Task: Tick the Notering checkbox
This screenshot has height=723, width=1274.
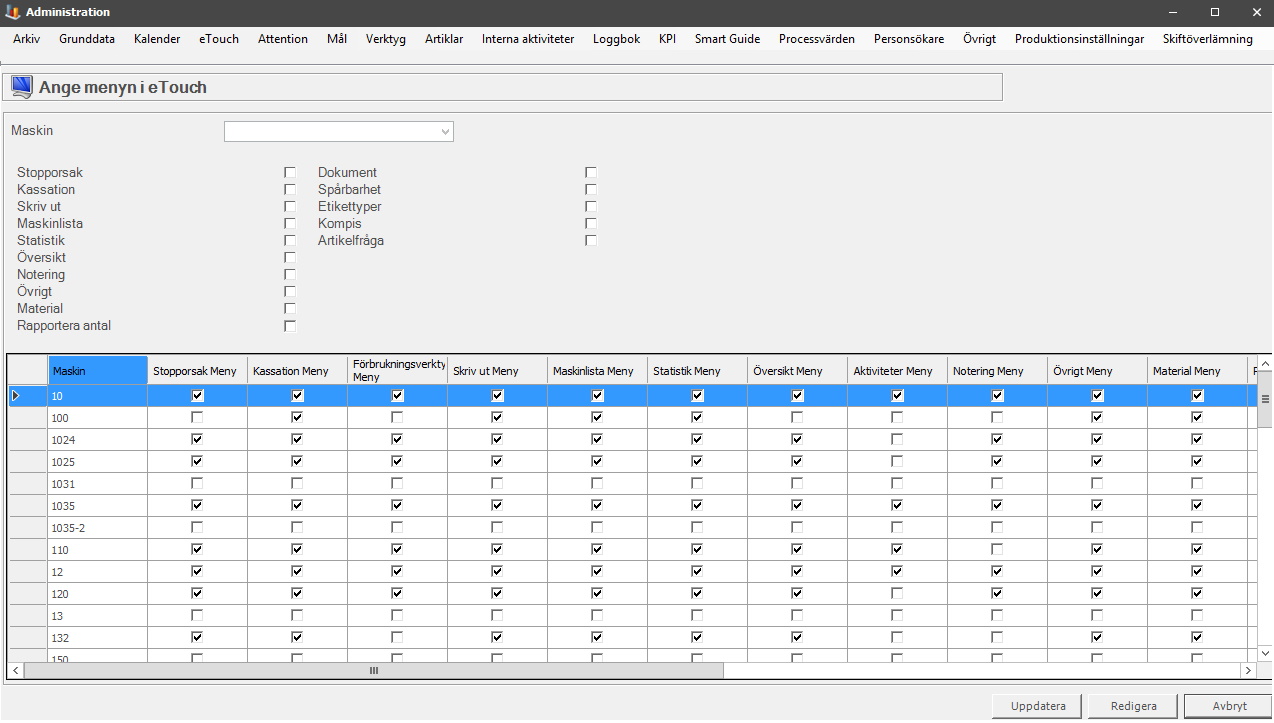Action: click(290, 275)
